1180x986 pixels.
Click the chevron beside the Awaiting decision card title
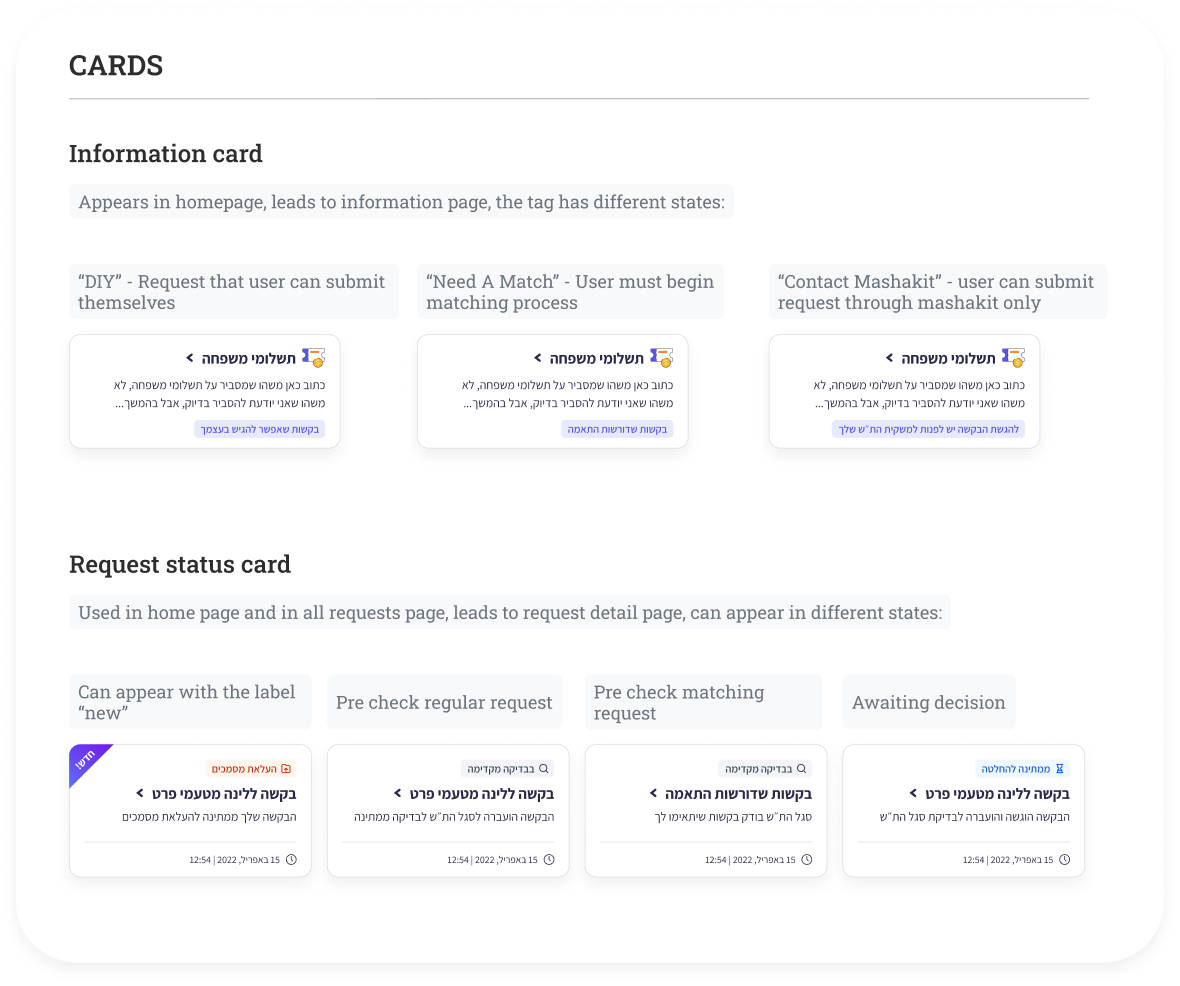(x=913, y=794)
